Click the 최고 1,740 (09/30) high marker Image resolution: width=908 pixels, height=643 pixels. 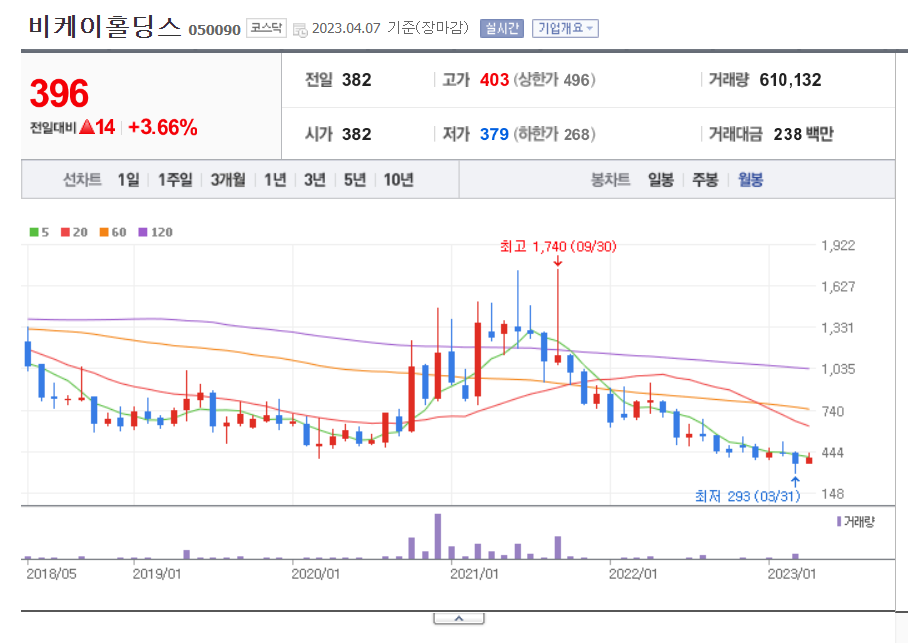pos(558,247)
